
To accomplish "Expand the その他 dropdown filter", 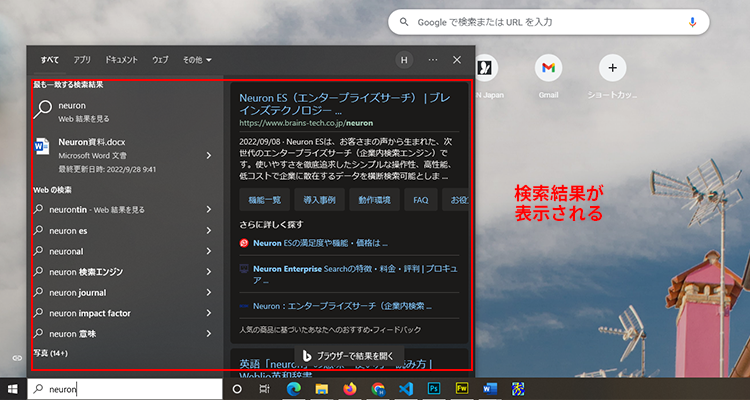I will pyautogui.click(x=197, y=60).
